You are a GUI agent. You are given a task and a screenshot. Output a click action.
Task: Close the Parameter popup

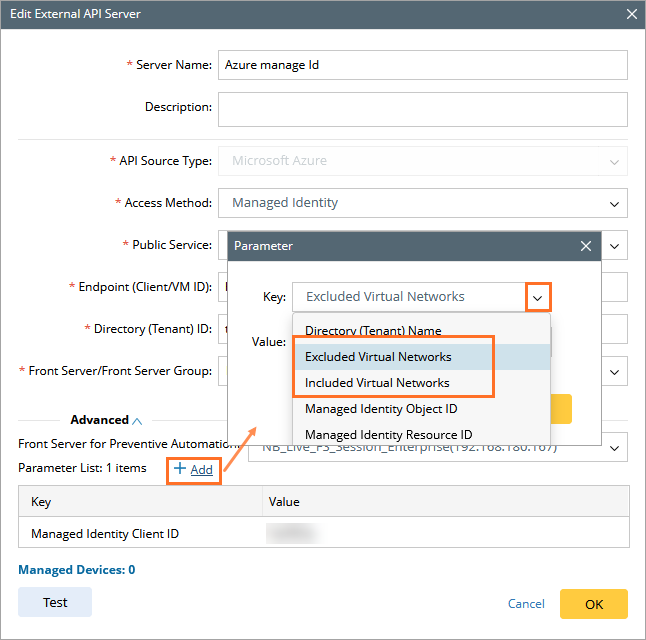point(586,246)
